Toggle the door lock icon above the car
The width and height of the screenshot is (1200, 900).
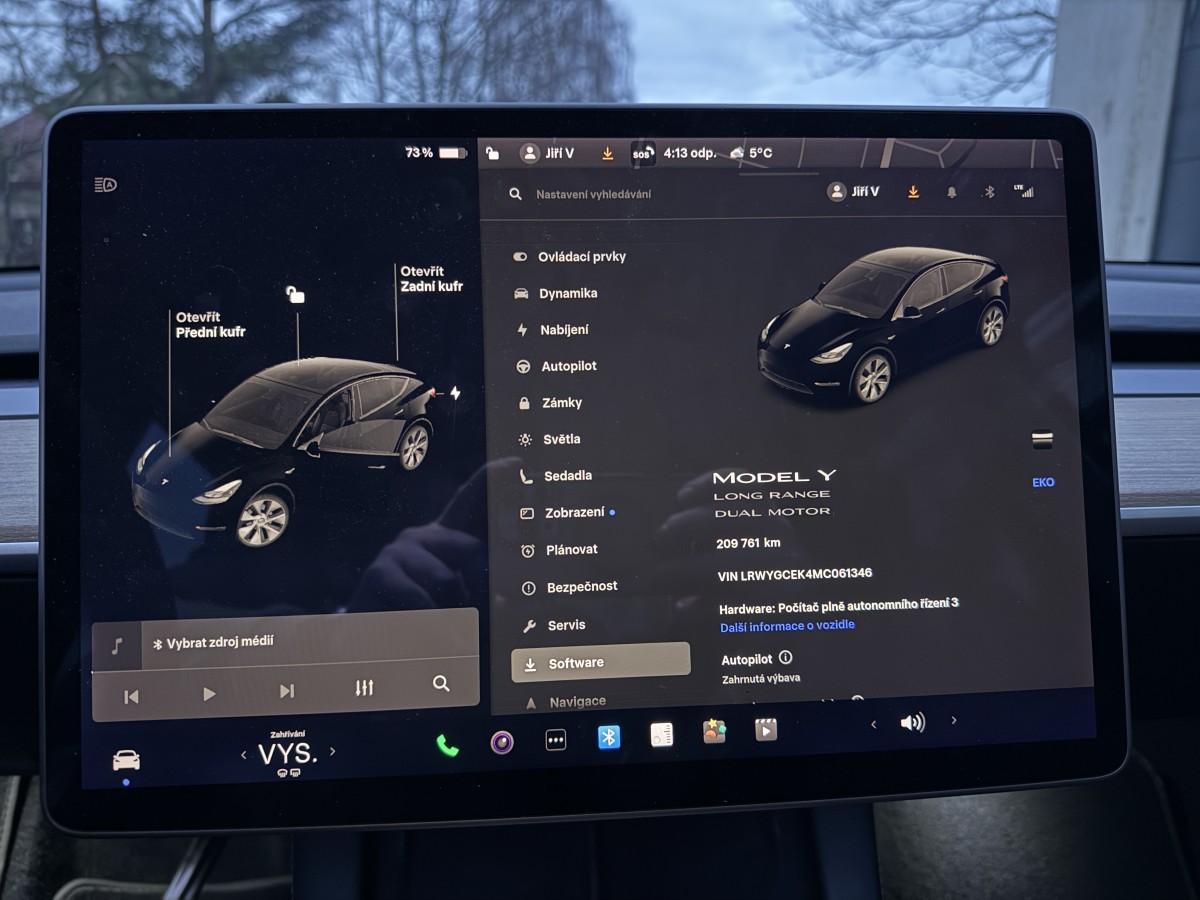(x=295, y=294)
